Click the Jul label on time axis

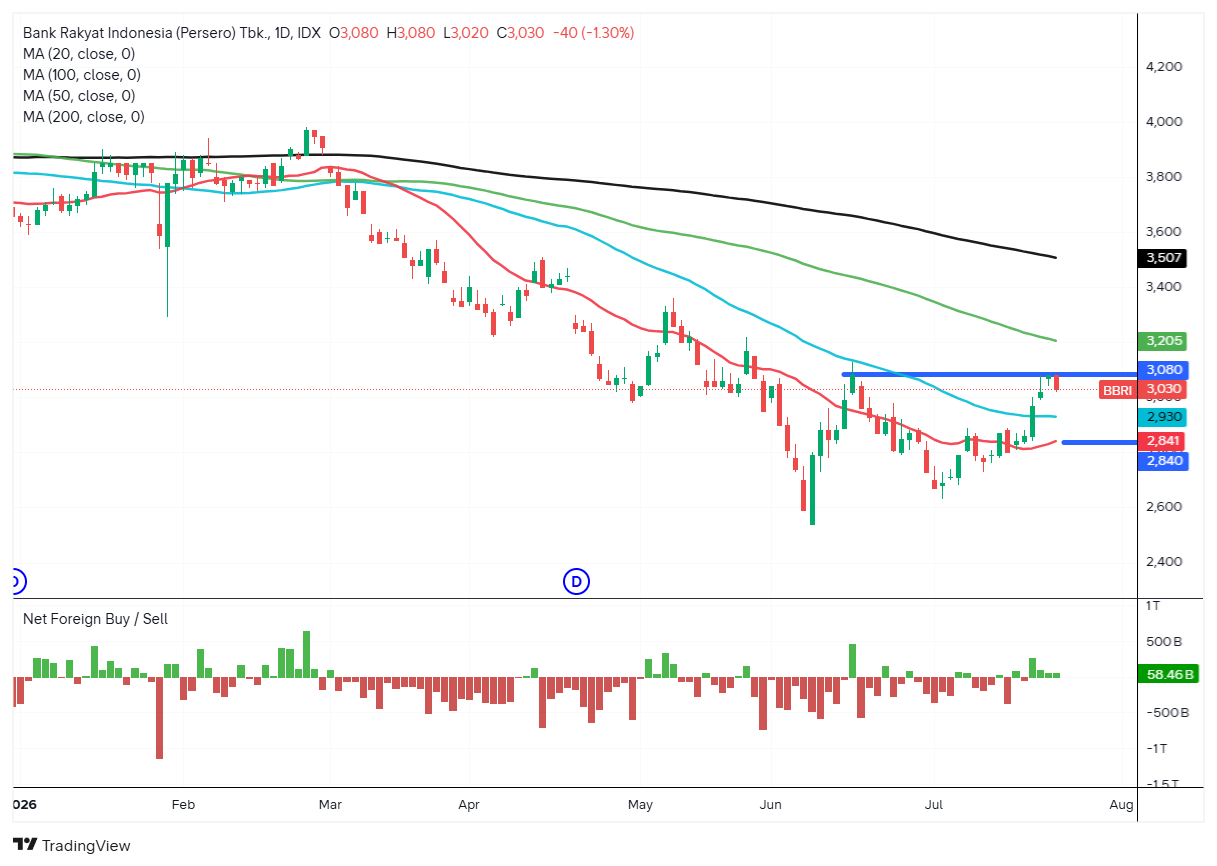[x=934, y=804]
